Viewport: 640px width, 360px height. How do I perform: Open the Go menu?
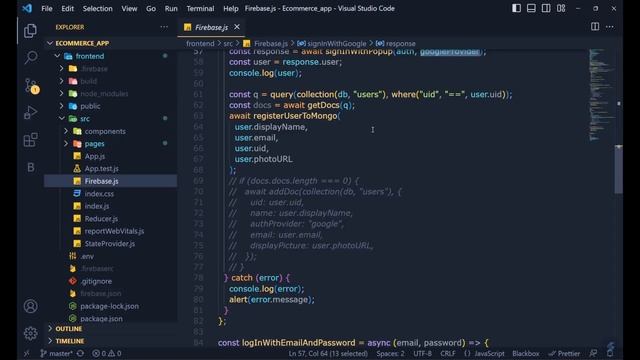(x=151, y=9)
